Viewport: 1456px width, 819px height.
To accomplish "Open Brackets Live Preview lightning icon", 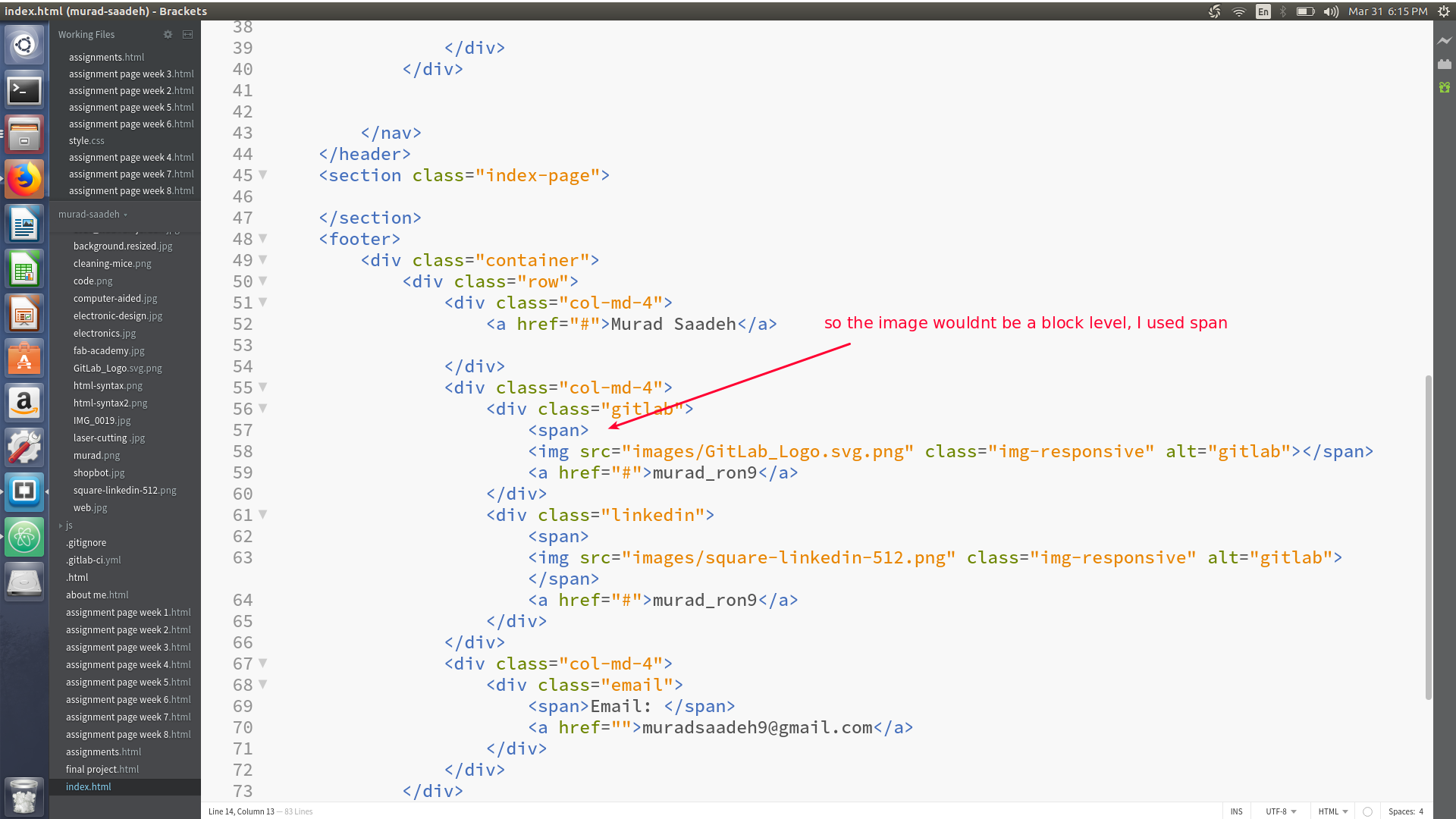I will [1445, 41].
